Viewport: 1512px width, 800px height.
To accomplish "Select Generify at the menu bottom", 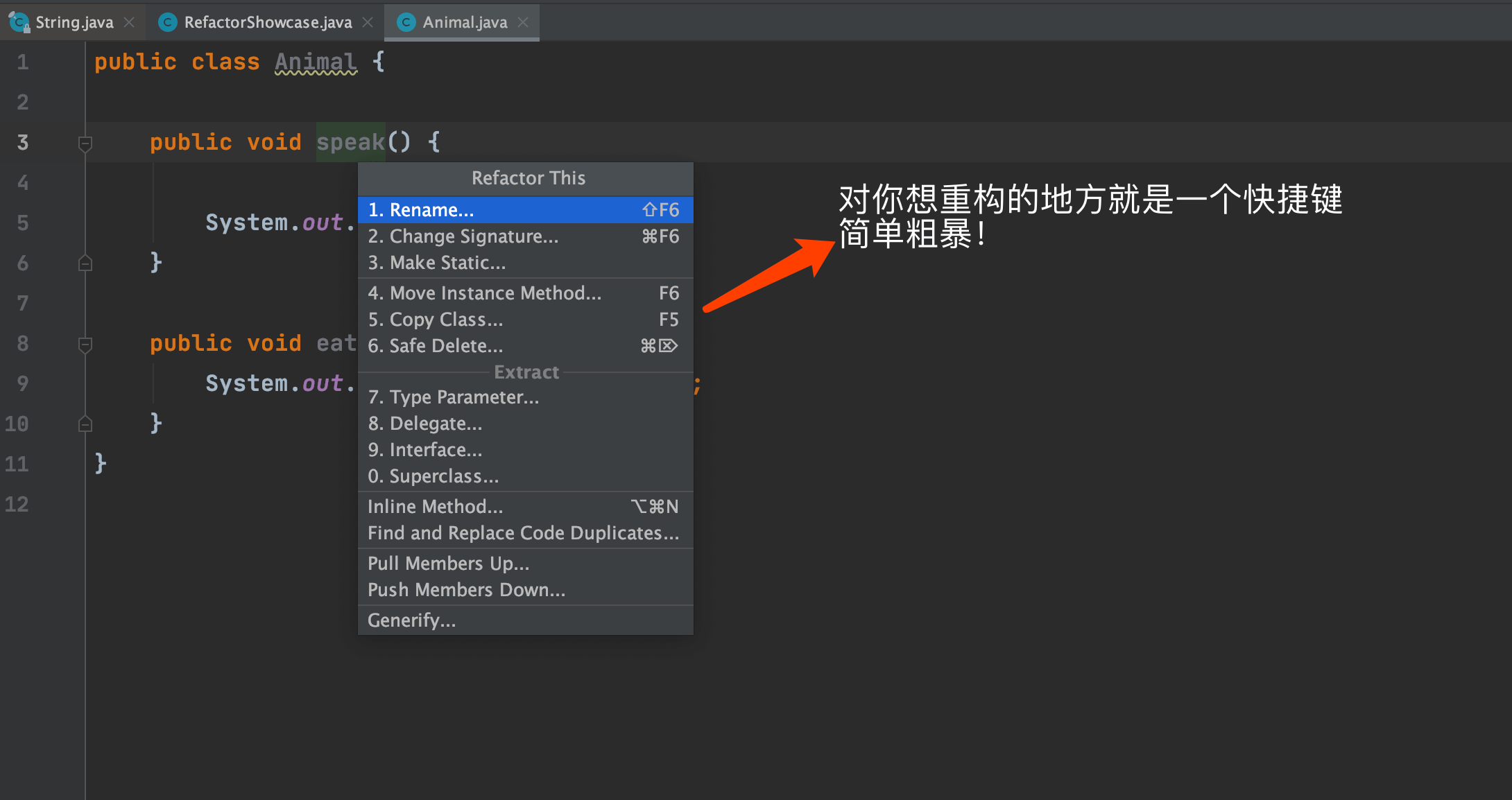I will click(x=412, y=620).
